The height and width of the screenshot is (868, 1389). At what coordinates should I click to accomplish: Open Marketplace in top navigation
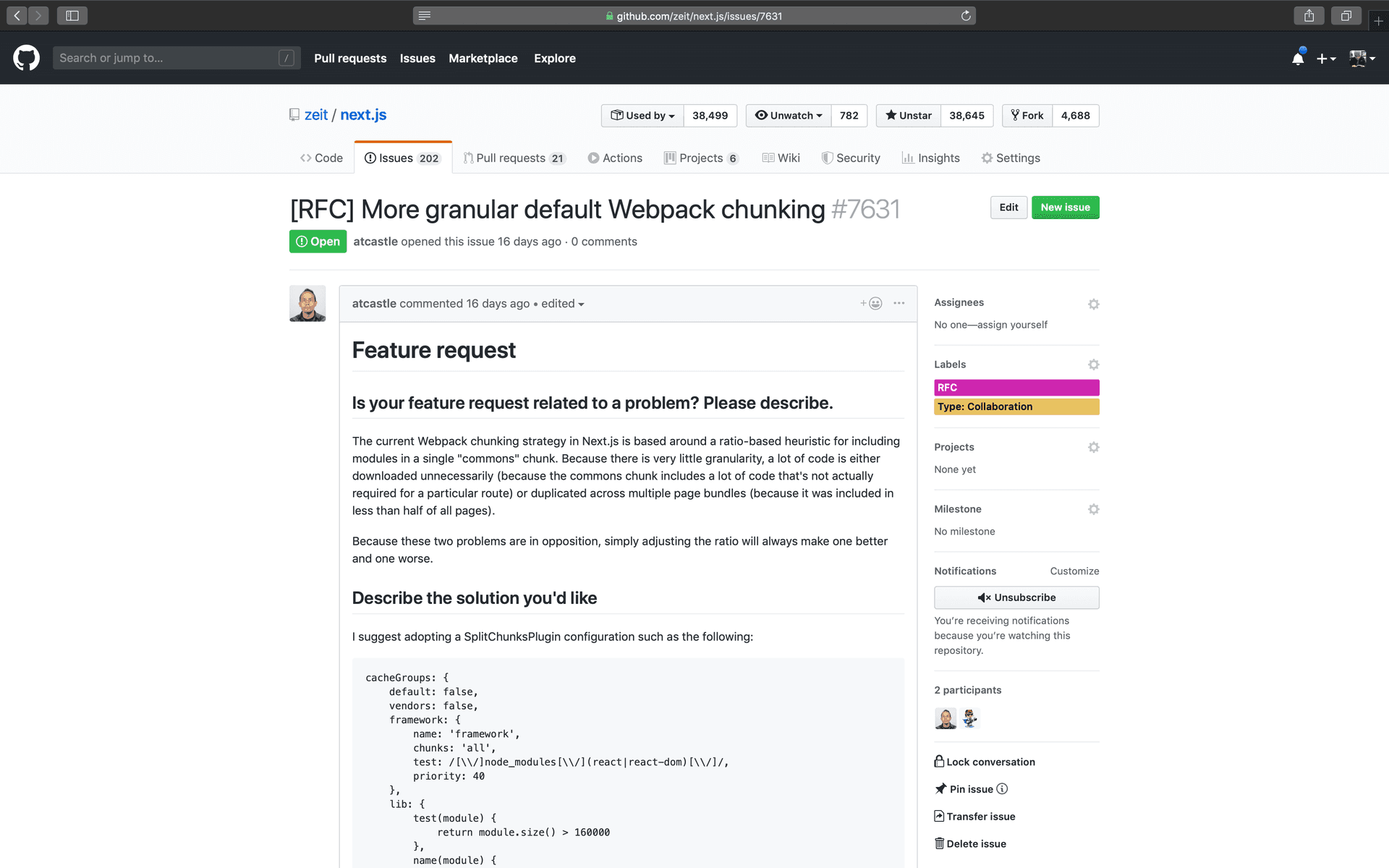[x=483, y=58]
